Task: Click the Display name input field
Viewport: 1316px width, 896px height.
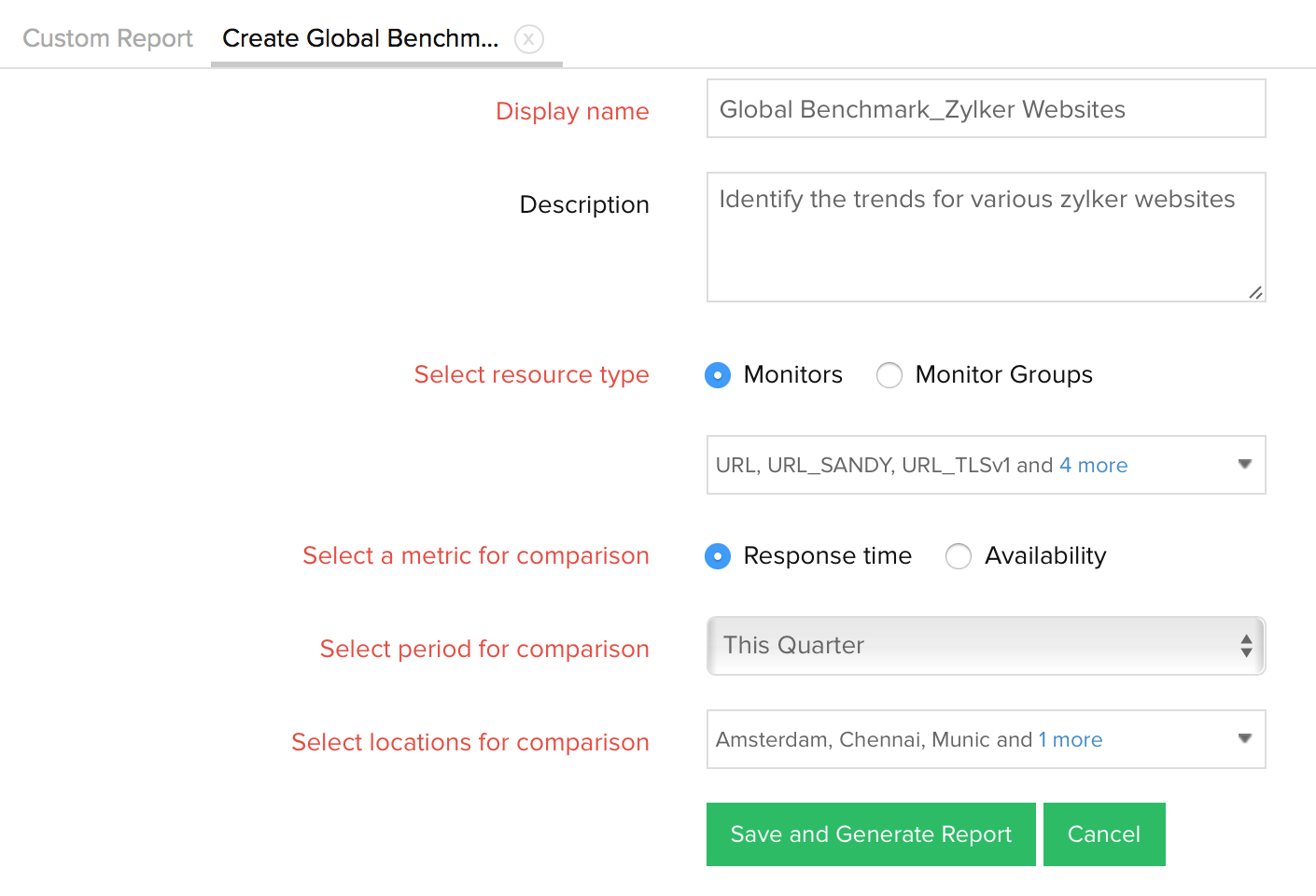Action: point(986,109)
